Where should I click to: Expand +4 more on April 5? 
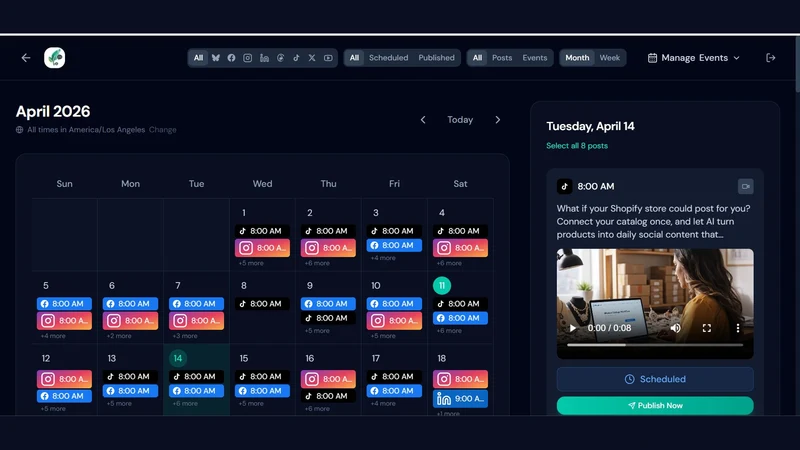pos(53,336)
